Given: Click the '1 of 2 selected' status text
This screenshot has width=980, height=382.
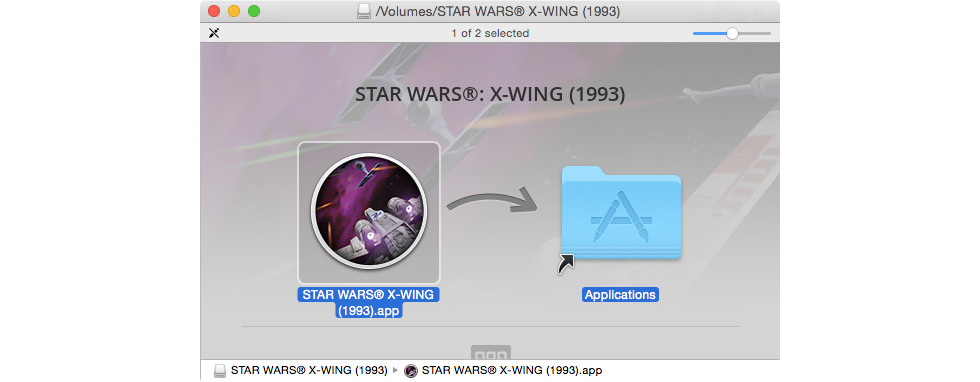Looking at the screenshot, I should click(490, 33).
